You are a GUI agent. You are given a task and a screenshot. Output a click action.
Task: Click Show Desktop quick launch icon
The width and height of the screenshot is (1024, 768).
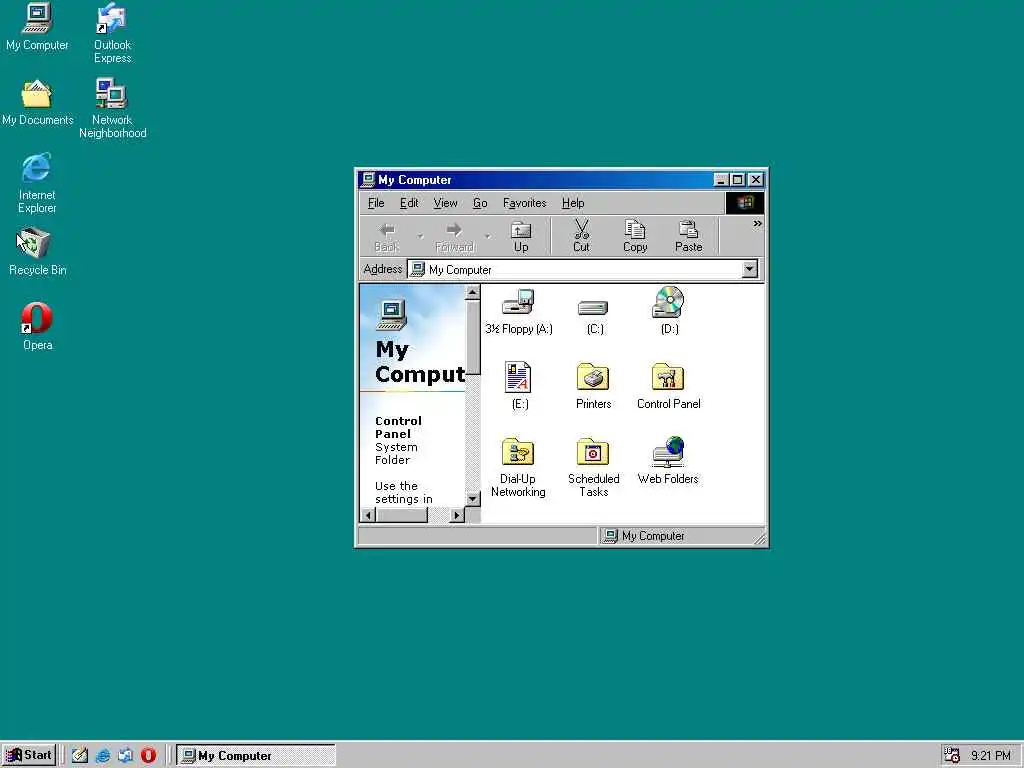tap(80, 755)
